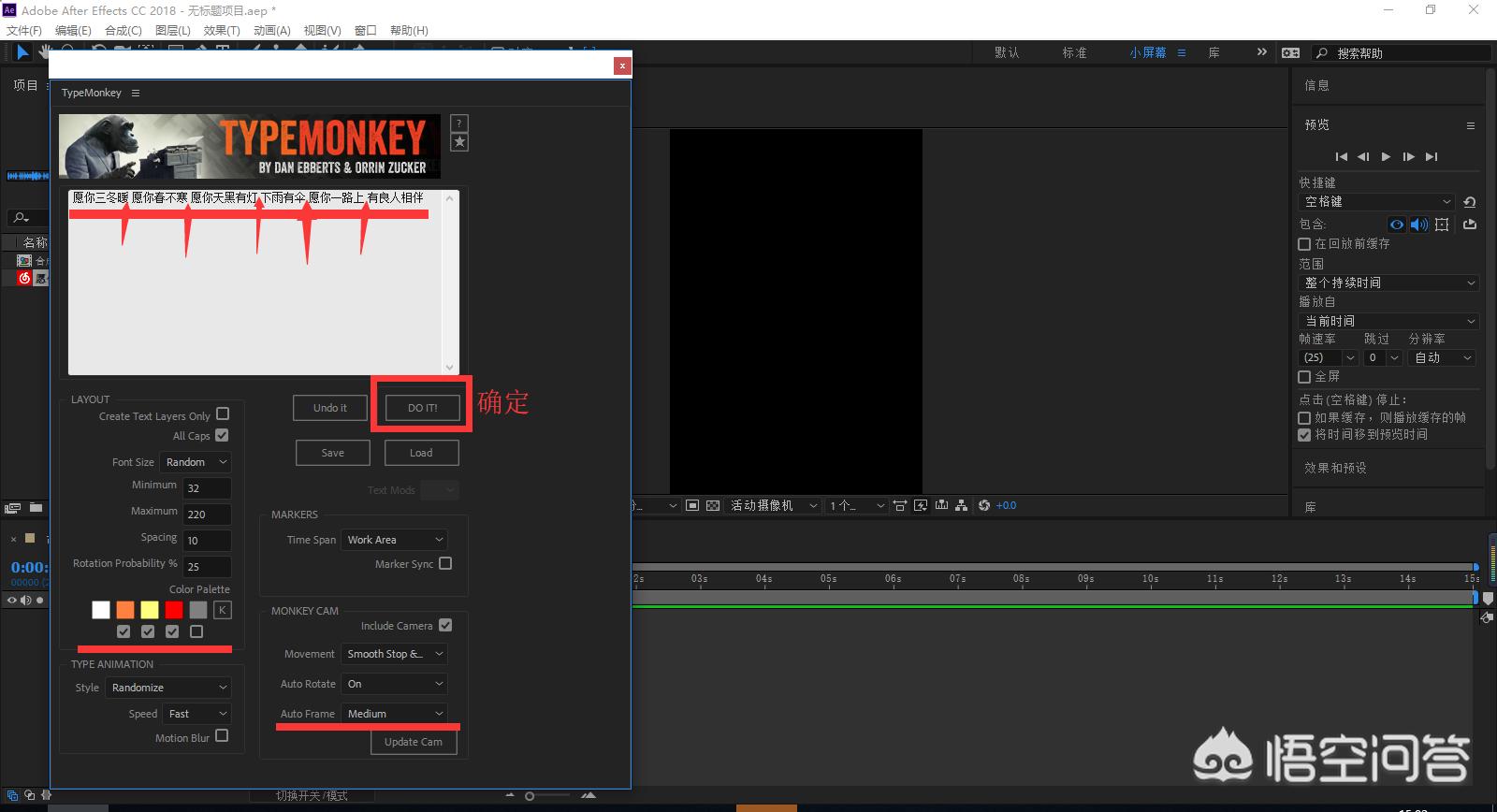The height and width of the screenshot is (812, 1497).
Task: Open the workspace panel menu icon
Action: [x=1182, y=53]
